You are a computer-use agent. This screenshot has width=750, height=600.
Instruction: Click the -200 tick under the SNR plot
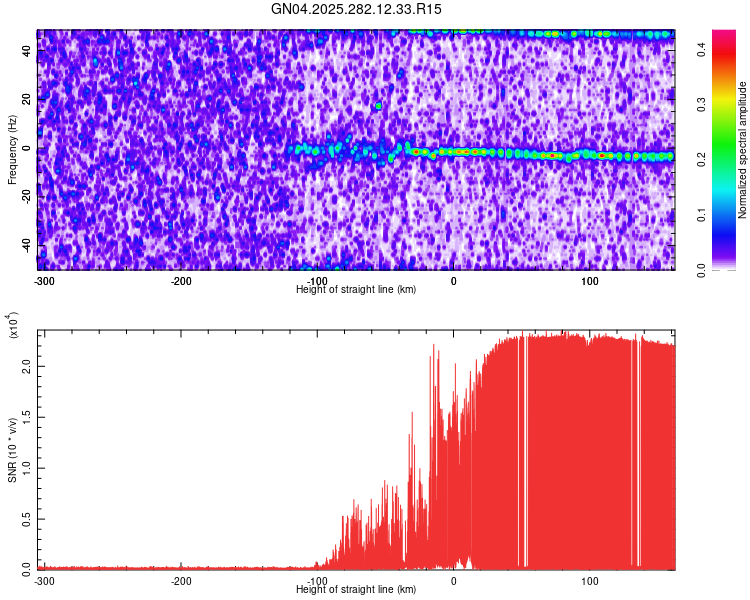(181, 581)
